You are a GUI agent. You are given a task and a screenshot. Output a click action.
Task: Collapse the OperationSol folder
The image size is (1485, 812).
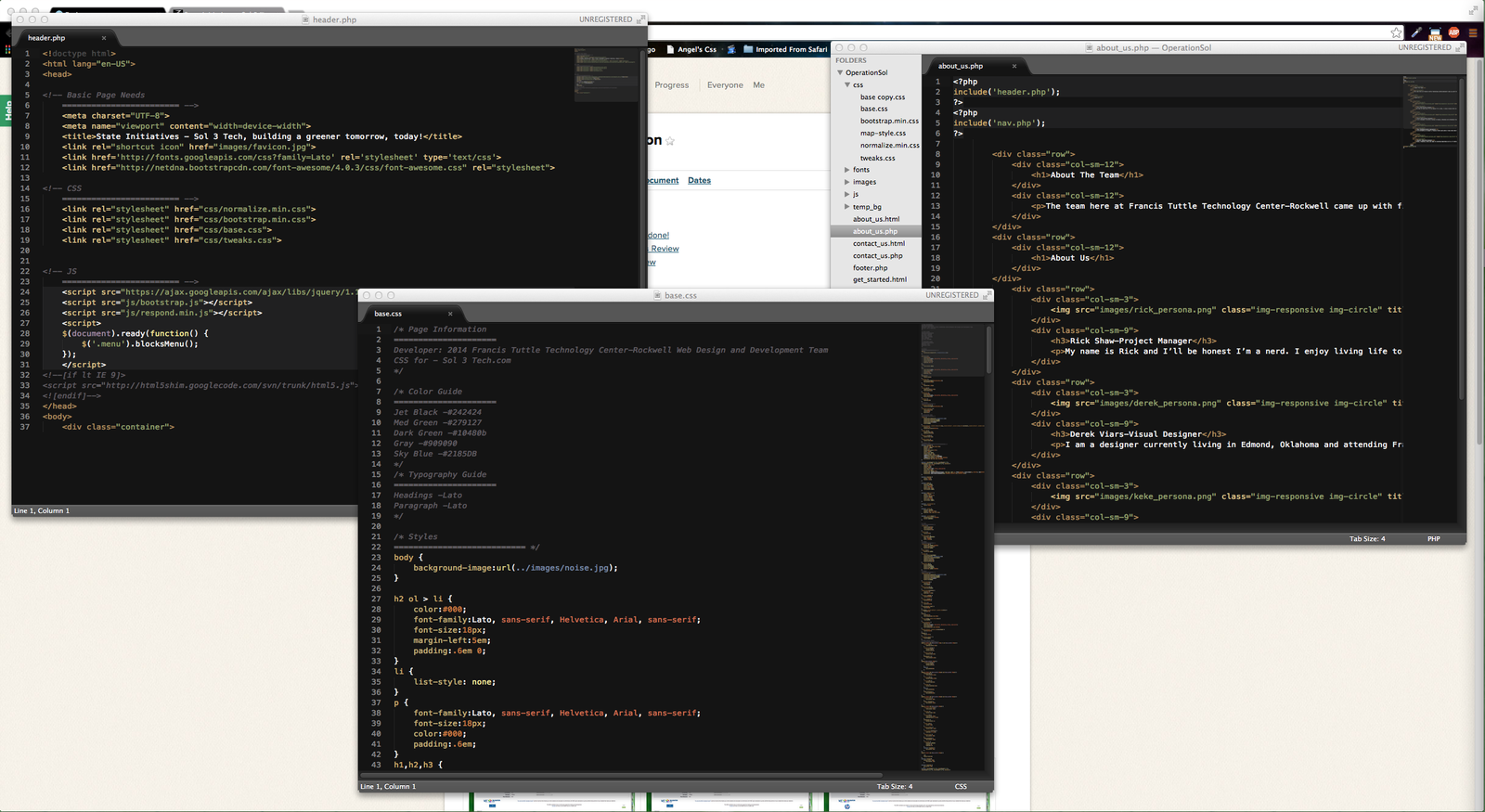point(840,72)
